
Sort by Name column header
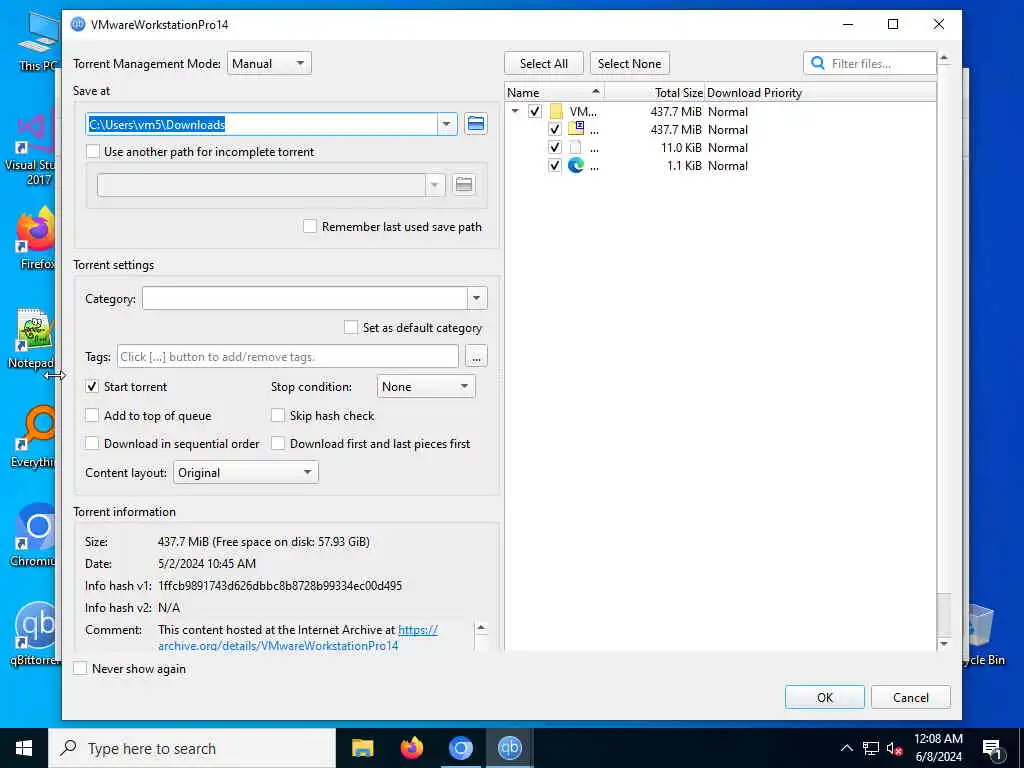[x=554, y=92]
